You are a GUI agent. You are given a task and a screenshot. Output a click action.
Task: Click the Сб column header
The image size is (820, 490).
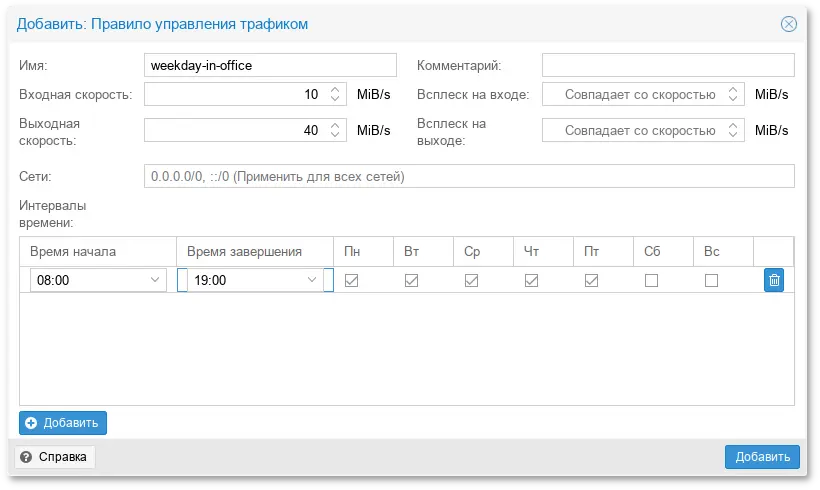(664, 252)
